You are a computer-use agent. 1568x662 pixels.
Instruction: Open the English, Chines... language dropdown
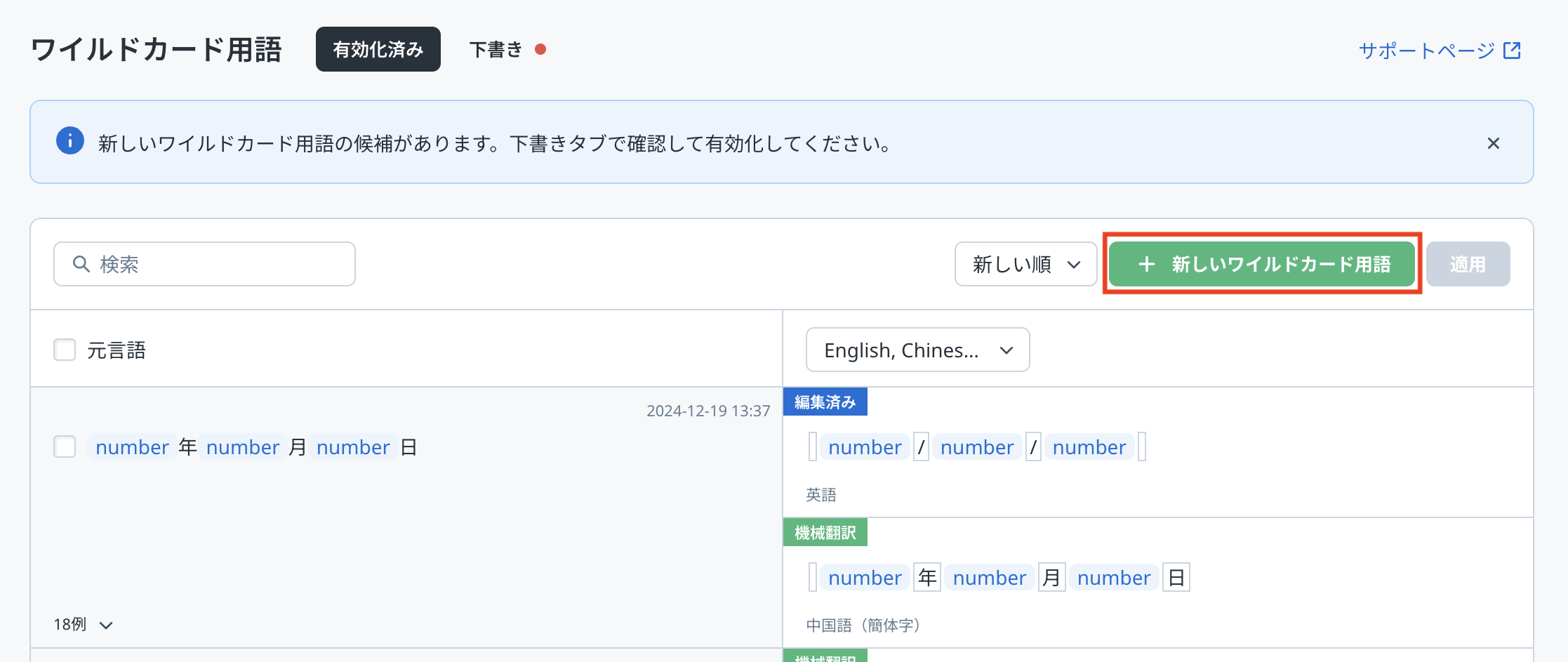(917, 350)
